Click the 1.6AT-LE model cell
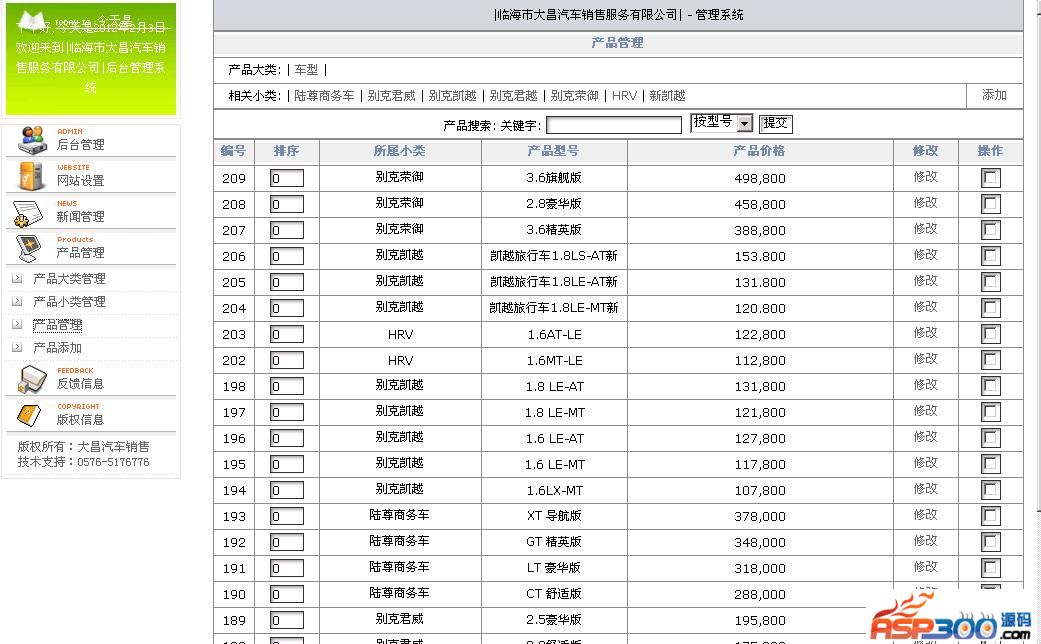Screen dimensions: 1041x644 coord(554,335)
